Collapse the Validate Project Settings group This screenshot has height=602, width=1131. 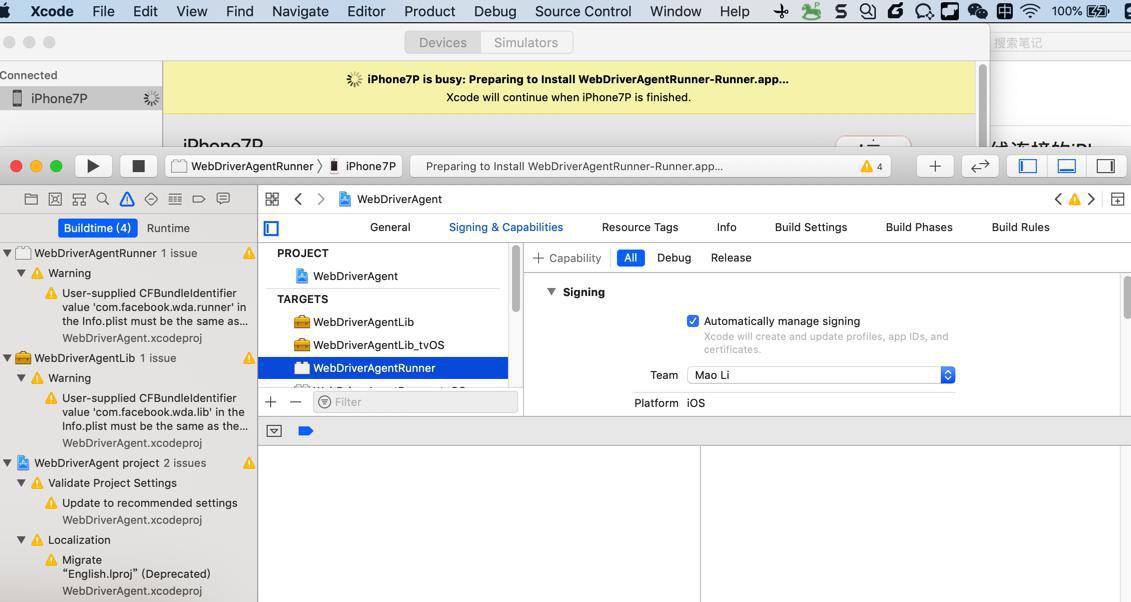click(x=21, y=483)
